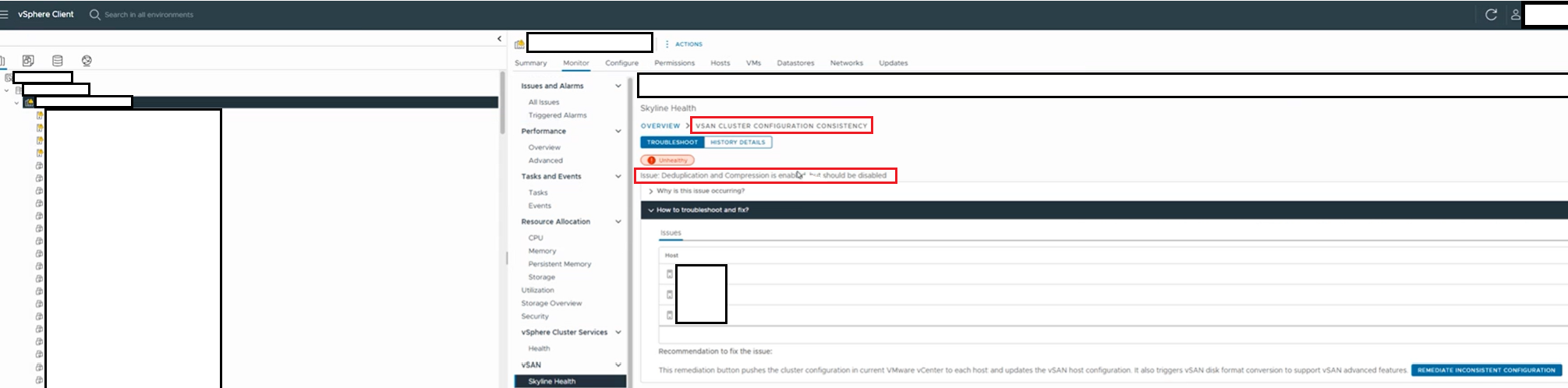Open the Networks tab
Viewport: 1568px width, 388px height.
click(846, 63)
